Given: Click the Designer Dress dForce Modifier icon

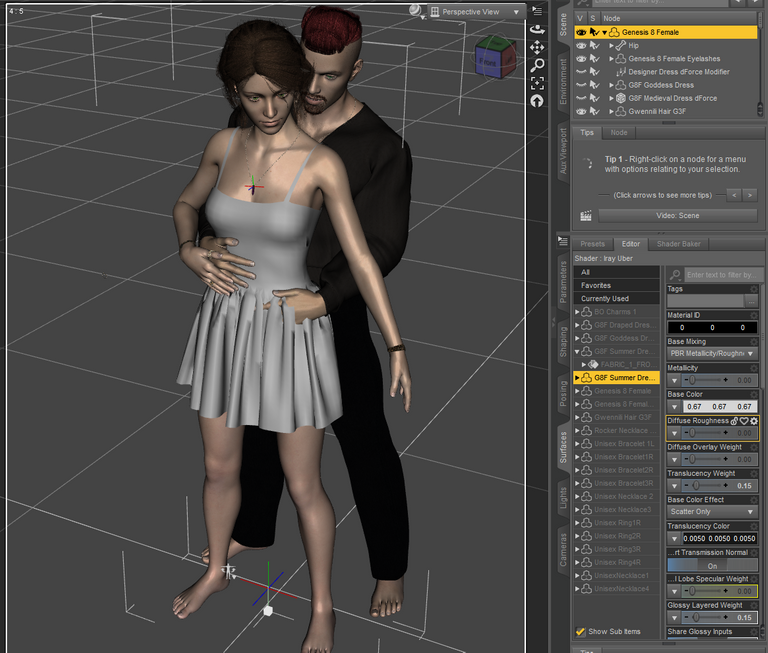Looking at the screenshot, I should tap(621, 72).
